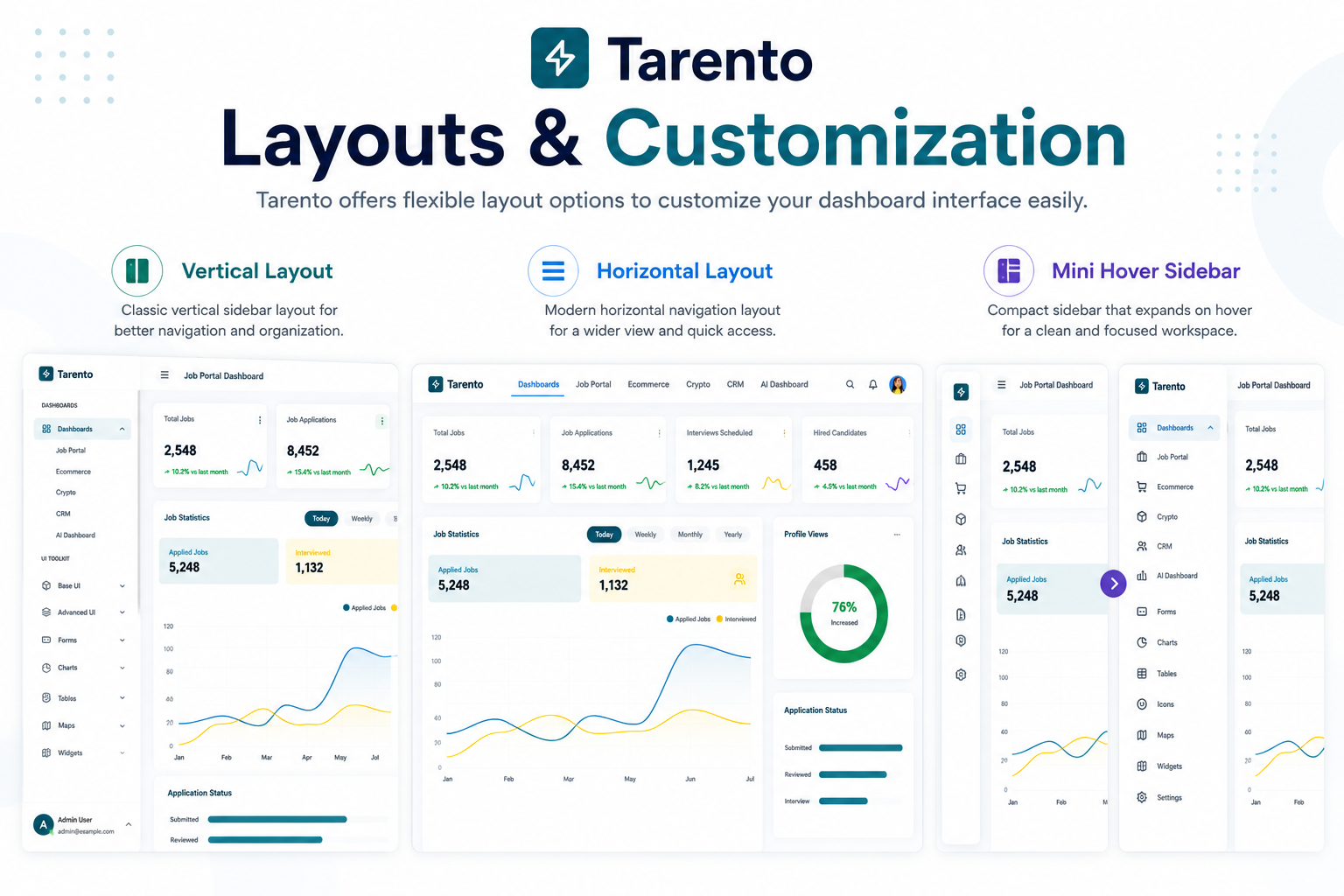The height and width of the screenshot is (896, 1344).
Task: Click the 76% Increased donut chart
Action: (844, 613)
